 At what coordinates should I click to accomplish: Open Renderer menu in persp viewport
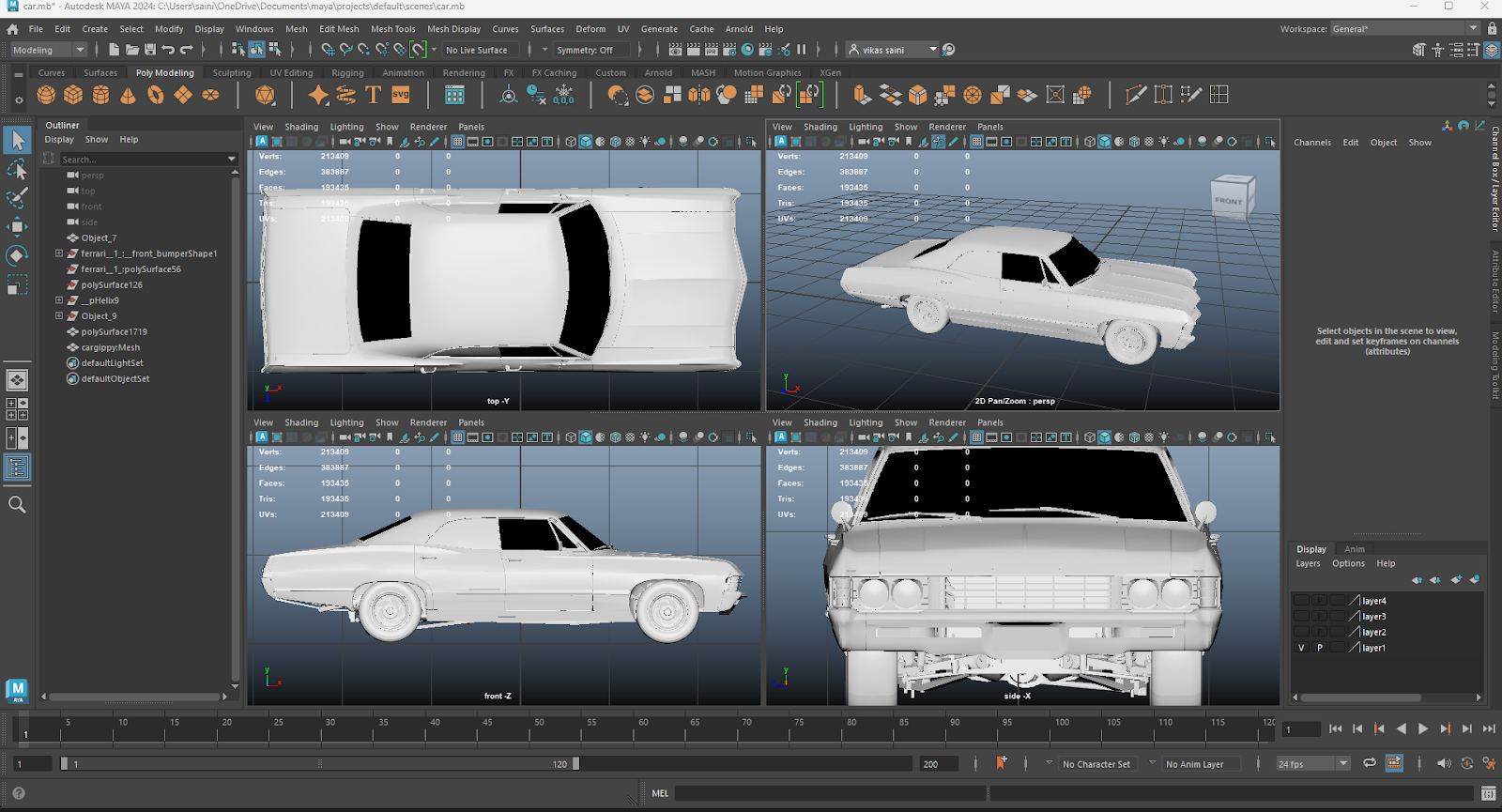pos(947,127)
